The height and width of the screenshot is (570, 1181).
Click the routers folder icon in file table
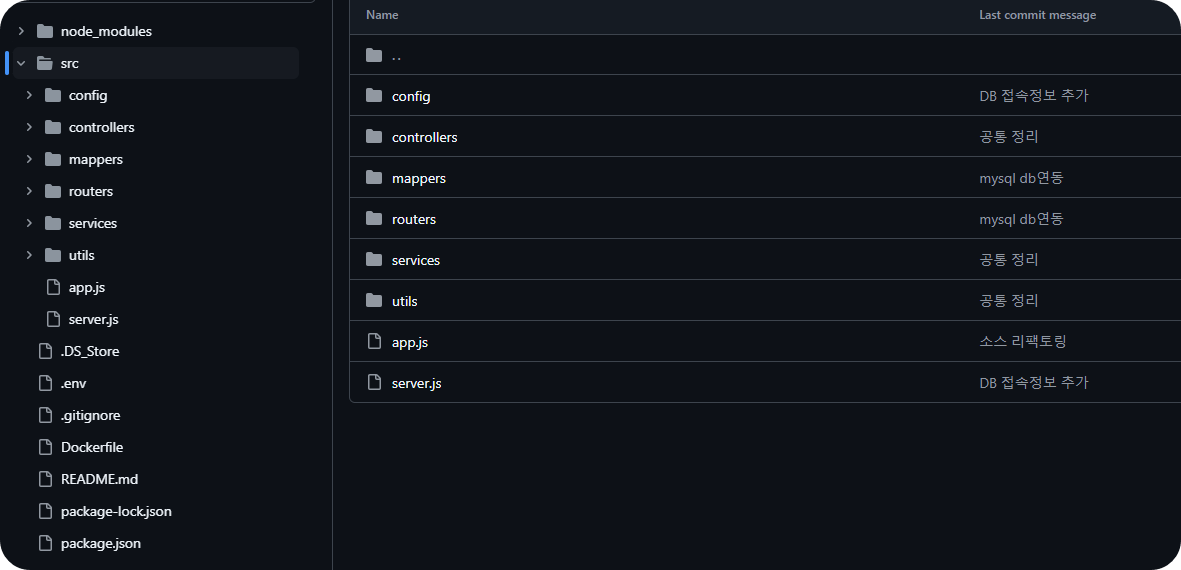click(374, 218)
